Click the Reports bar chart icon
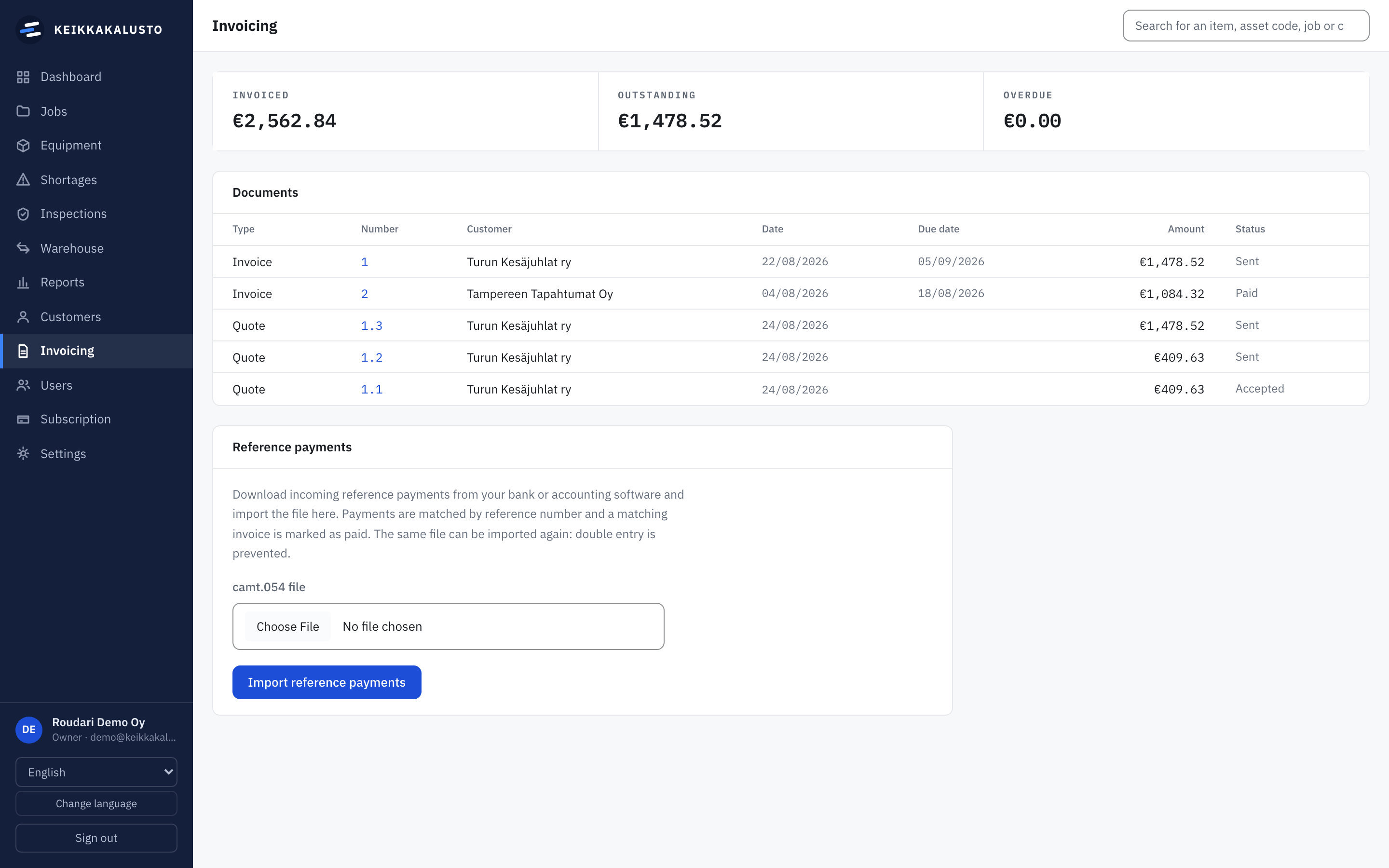Image resolution: width=1389 pixels, height=868 pixels. (23, 283)
